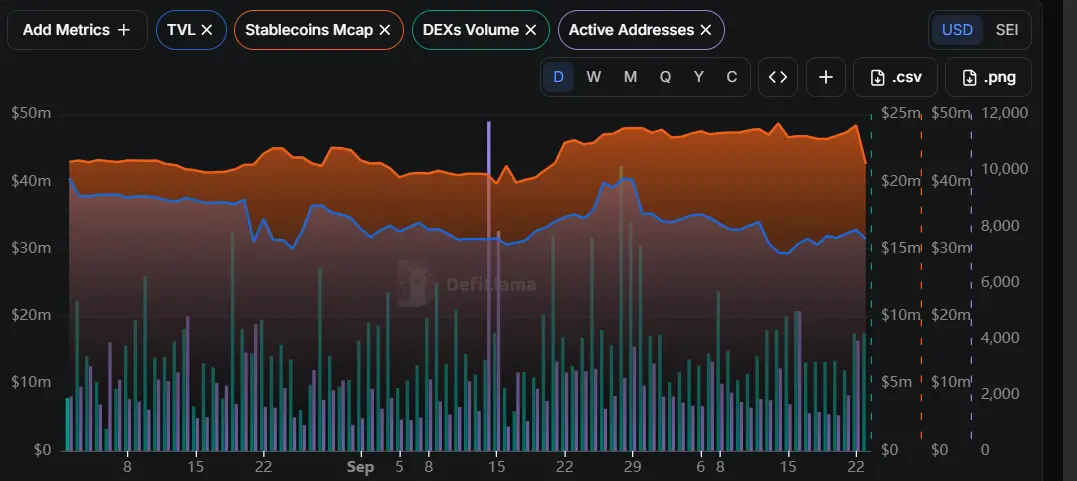Remove the TVL metric via its X
Screen dimensions: 1077x481
[x=207, y=30]
